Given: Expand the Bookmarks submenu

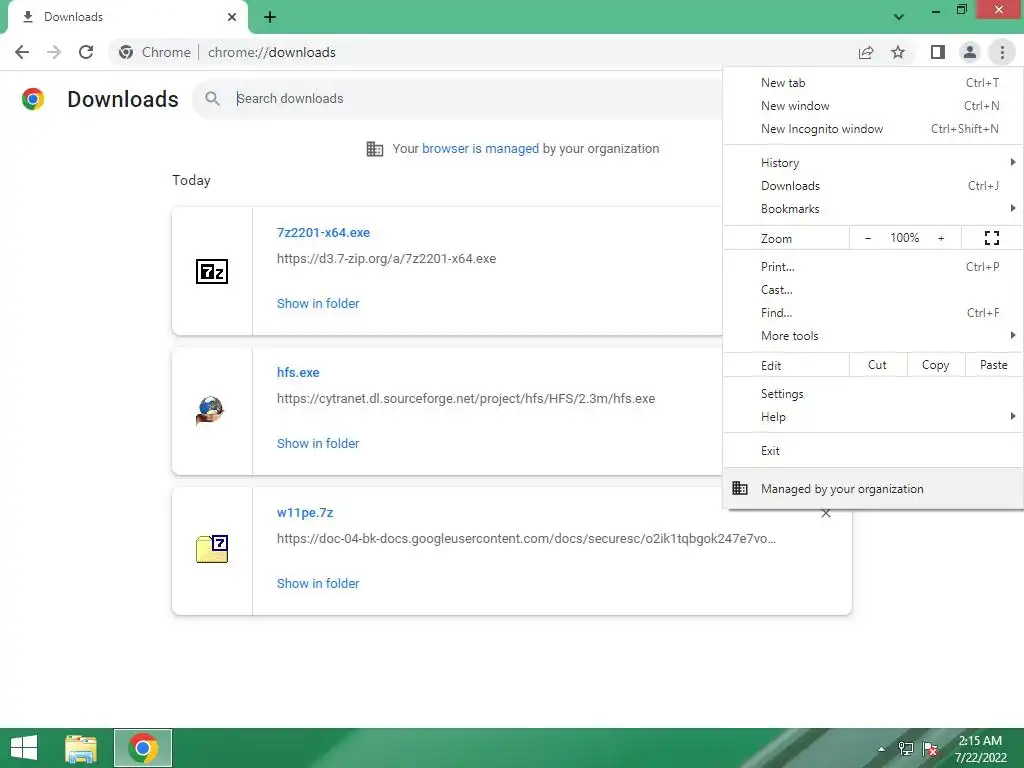Looking at the screenshot, I should [x=873, y=208].
